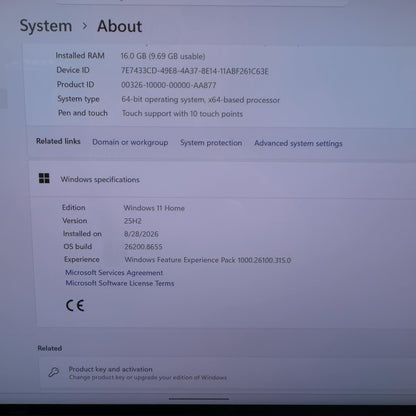The image size is (416, 416).
Task: Open System protection link
Action: pos(211,143)
